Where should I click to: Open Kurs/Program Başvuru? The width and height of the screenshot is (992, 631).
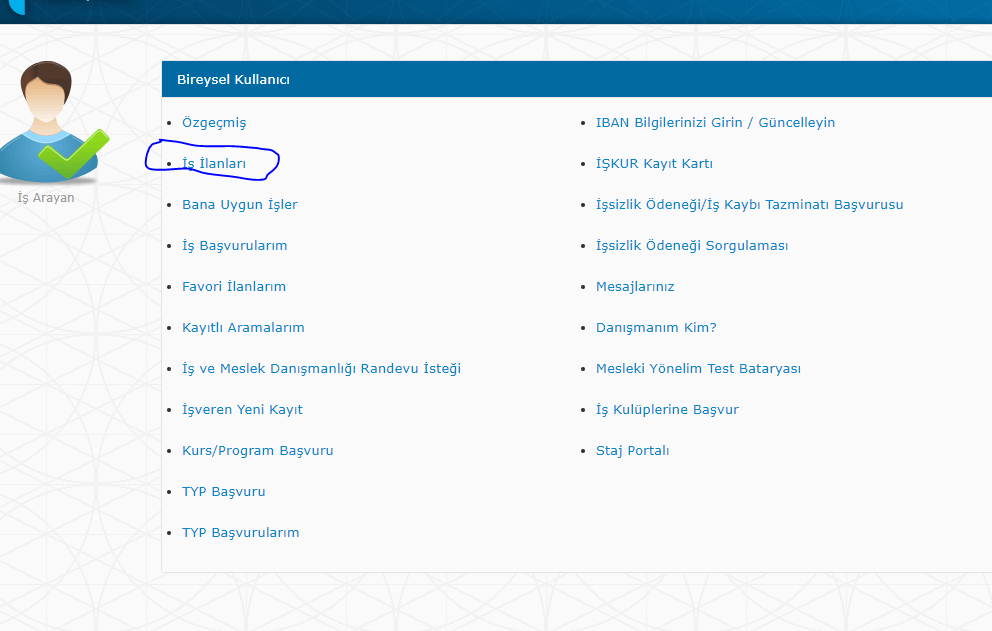[257, 451]
